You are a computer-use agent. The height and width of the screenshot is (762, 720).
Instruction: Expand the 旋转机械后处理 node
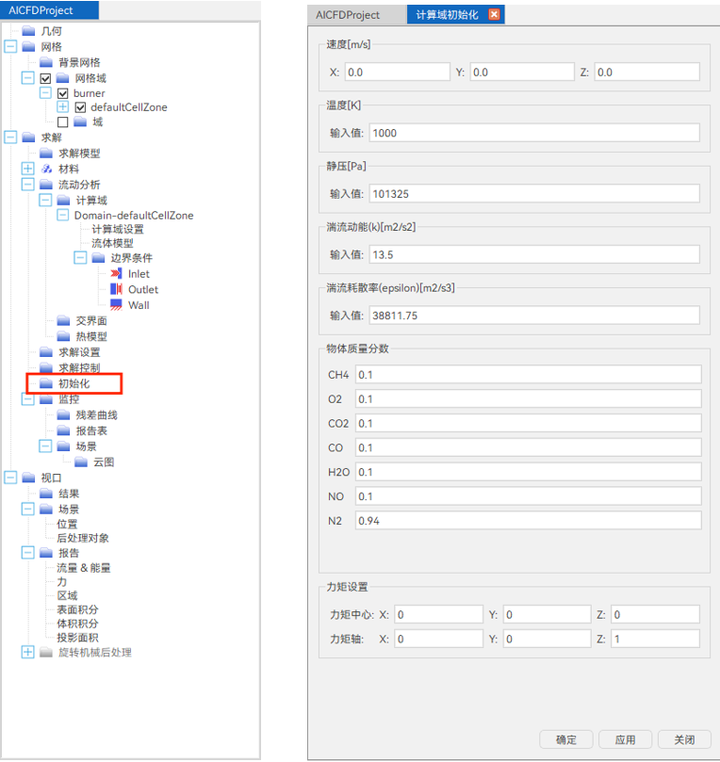tap(28, 652)
